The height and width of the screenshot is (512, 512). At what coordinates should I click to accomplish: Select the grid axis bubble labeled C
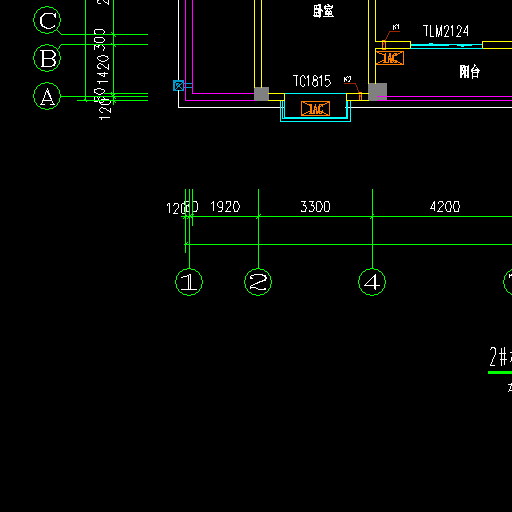pyautogui.click(x=47, y=20)
